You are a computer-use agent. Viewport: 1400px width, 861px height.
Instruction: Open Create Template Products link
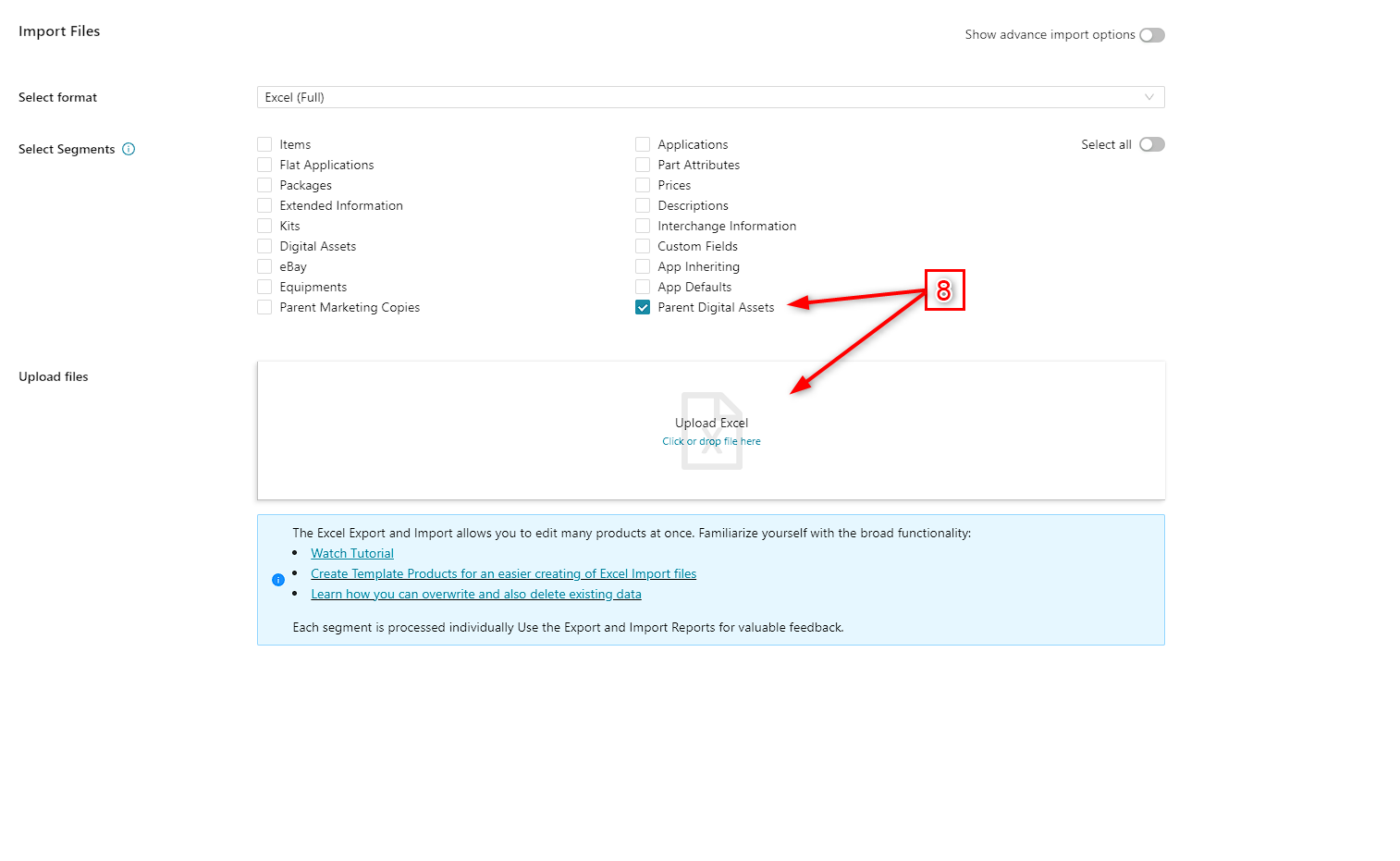(503, 573)
